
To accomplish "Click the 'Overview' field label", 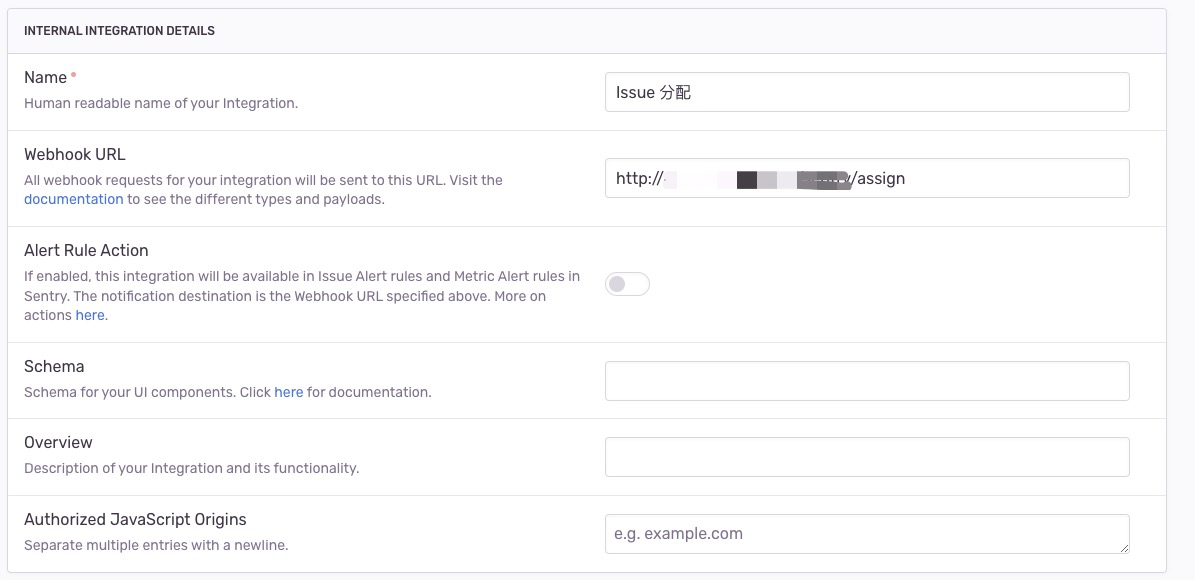I will 58,443.
